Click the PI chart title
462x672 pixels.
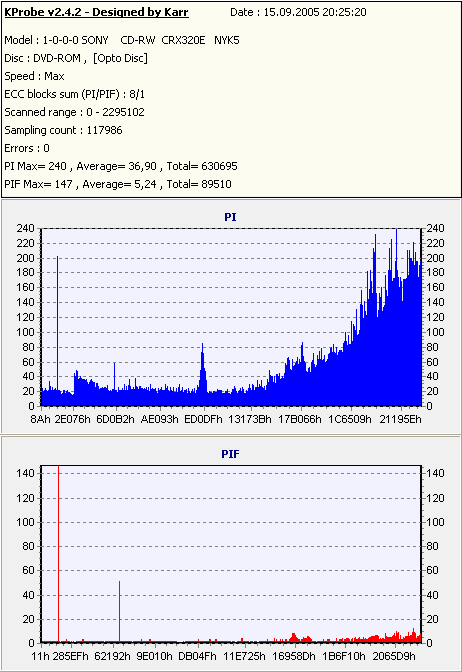point(230,217)
